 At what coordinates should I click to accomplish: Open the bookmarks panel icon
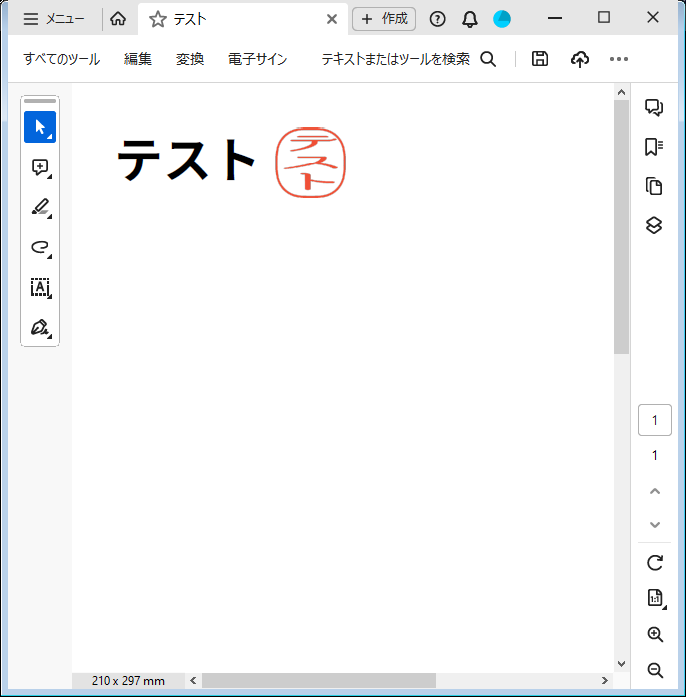coord(654,147)
